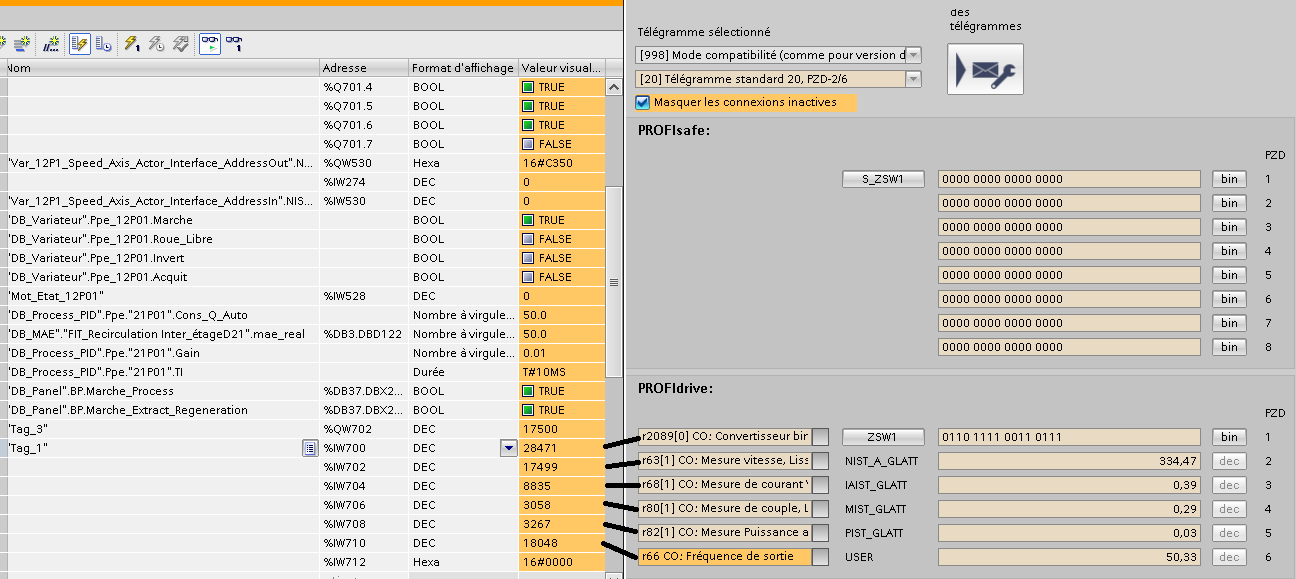Open the '[998] Mode compatibilité' dropdown

(x=913, y=55)
